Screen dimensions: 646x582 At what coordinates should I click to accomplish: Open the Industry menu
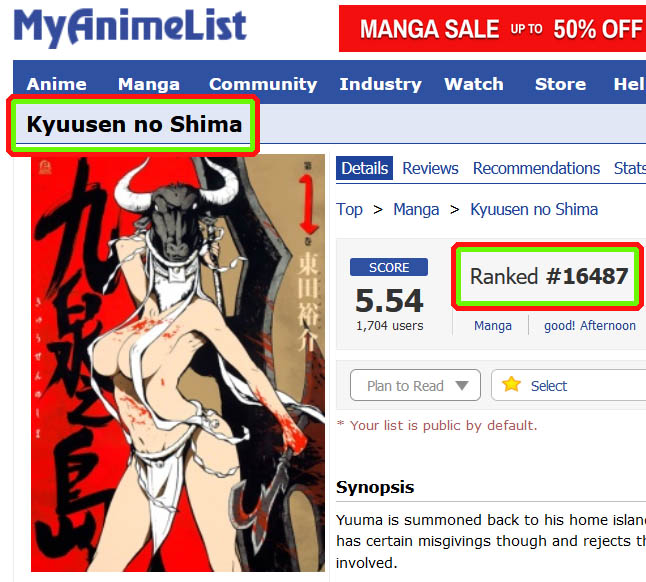380,84
